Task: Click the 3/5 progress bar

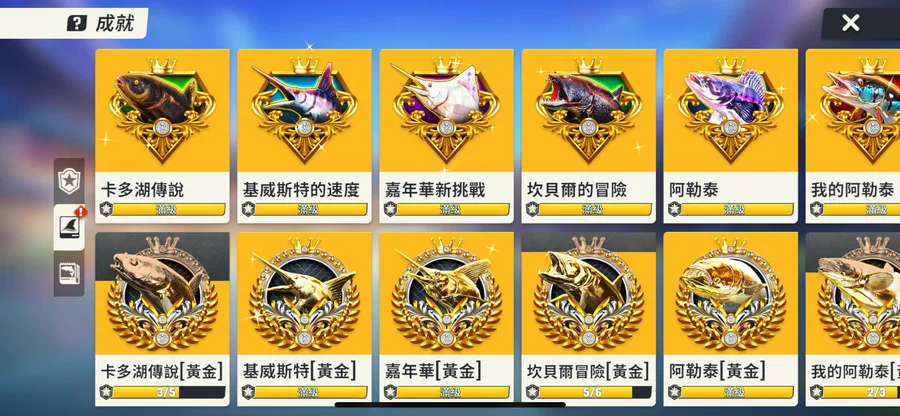Action: pyautogui.click(x=168, y=392)
